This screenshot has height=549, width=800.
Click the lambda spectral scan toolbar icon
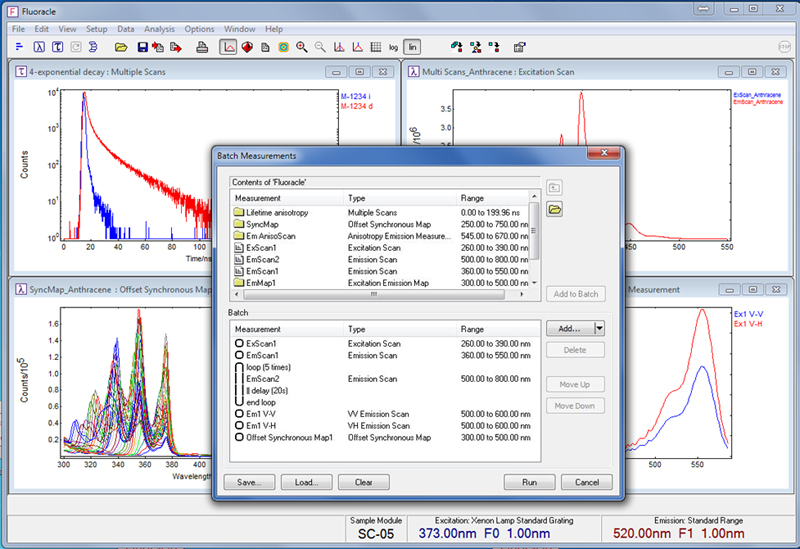click(x=40, y=47)
